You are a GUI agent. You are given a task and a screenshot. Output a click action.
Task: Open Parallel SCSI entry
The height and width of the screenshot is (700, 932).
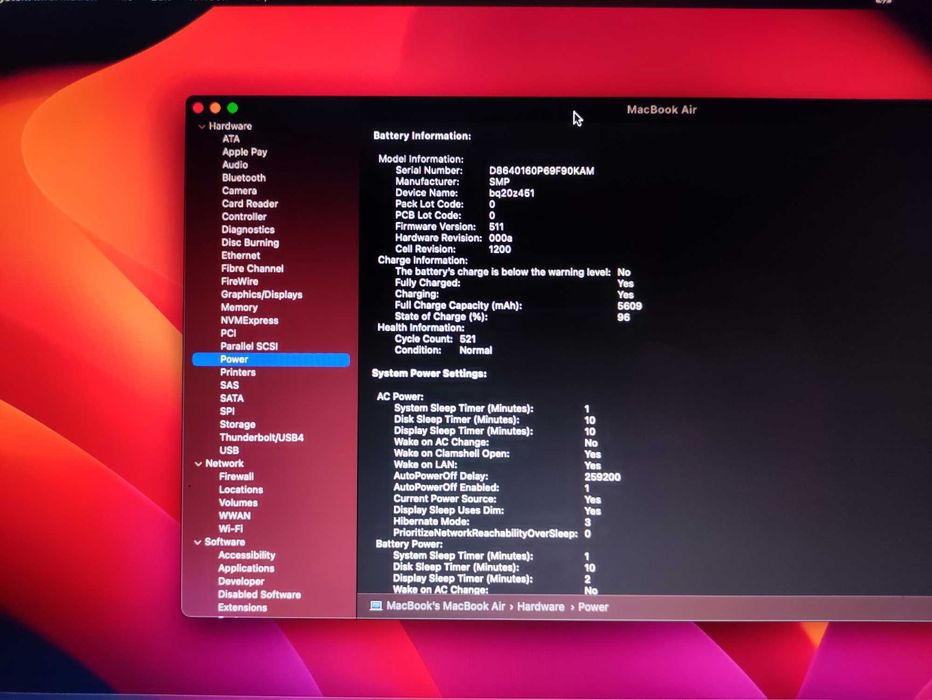click(249, 346)
